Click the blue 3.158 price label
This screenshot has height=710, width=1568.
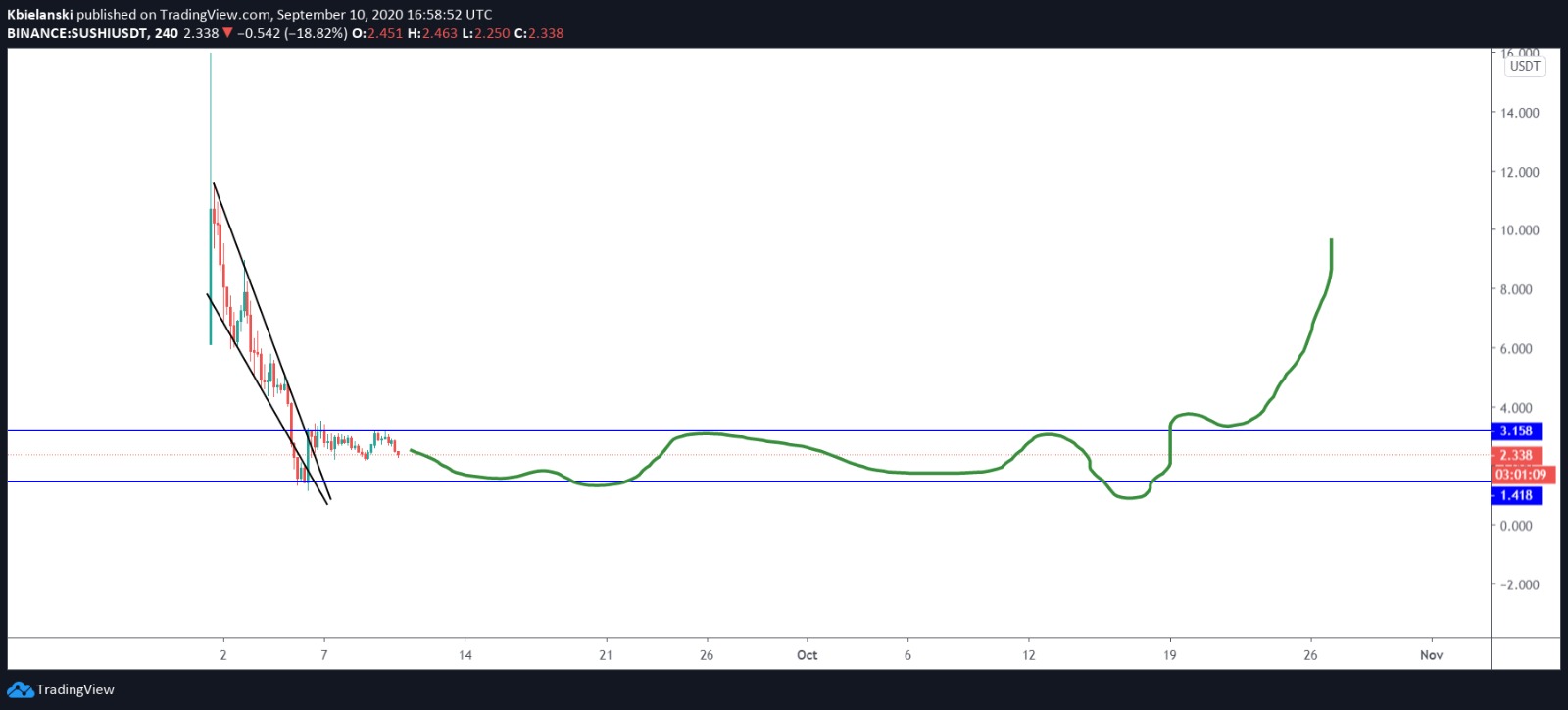[1516, 431]
